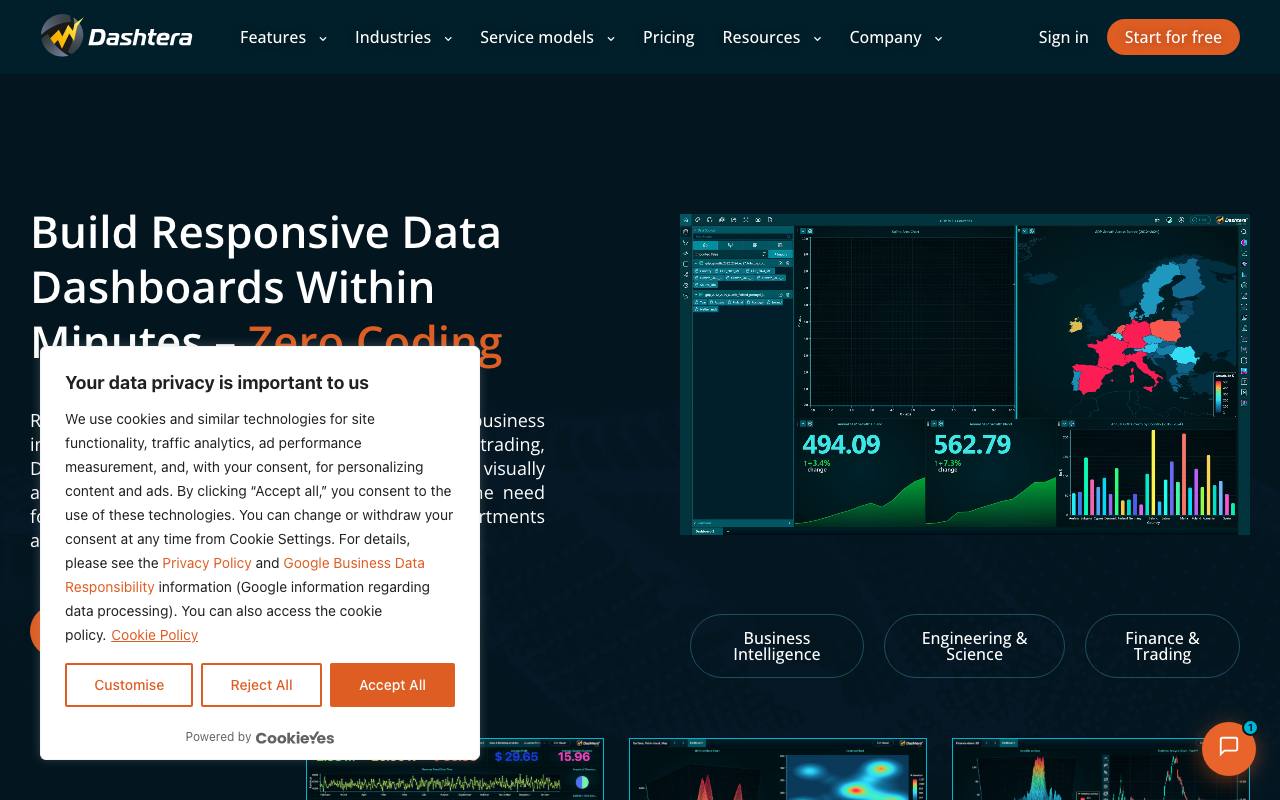Click the CookieYes branding logo
This screenshot has height=800, width=1280.
(295, 737)
